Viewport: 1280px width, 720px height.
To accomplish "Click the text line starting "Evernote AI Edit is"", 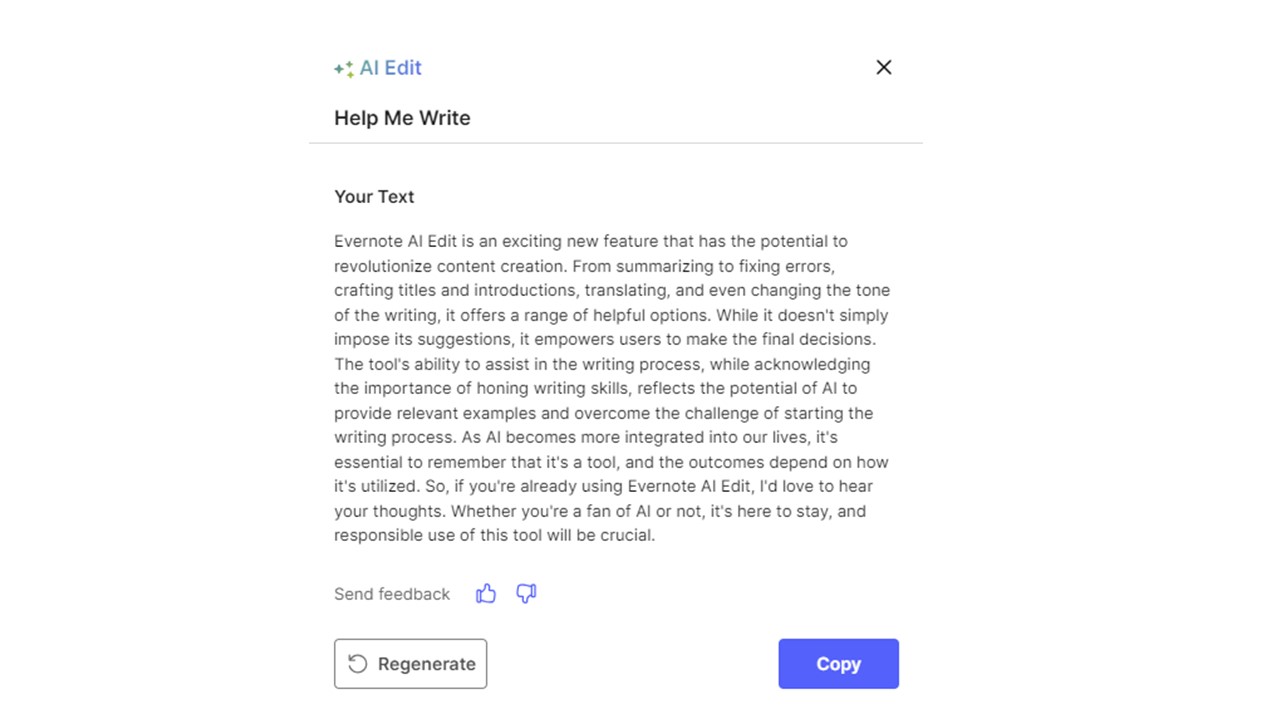I will point(590,241).
